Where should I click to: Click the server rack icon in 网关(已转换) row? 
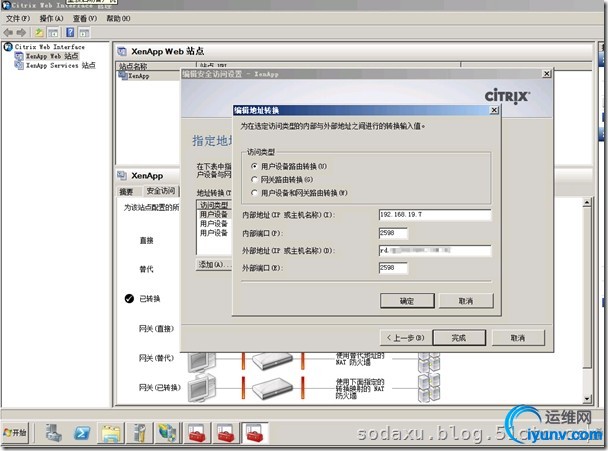428,387
